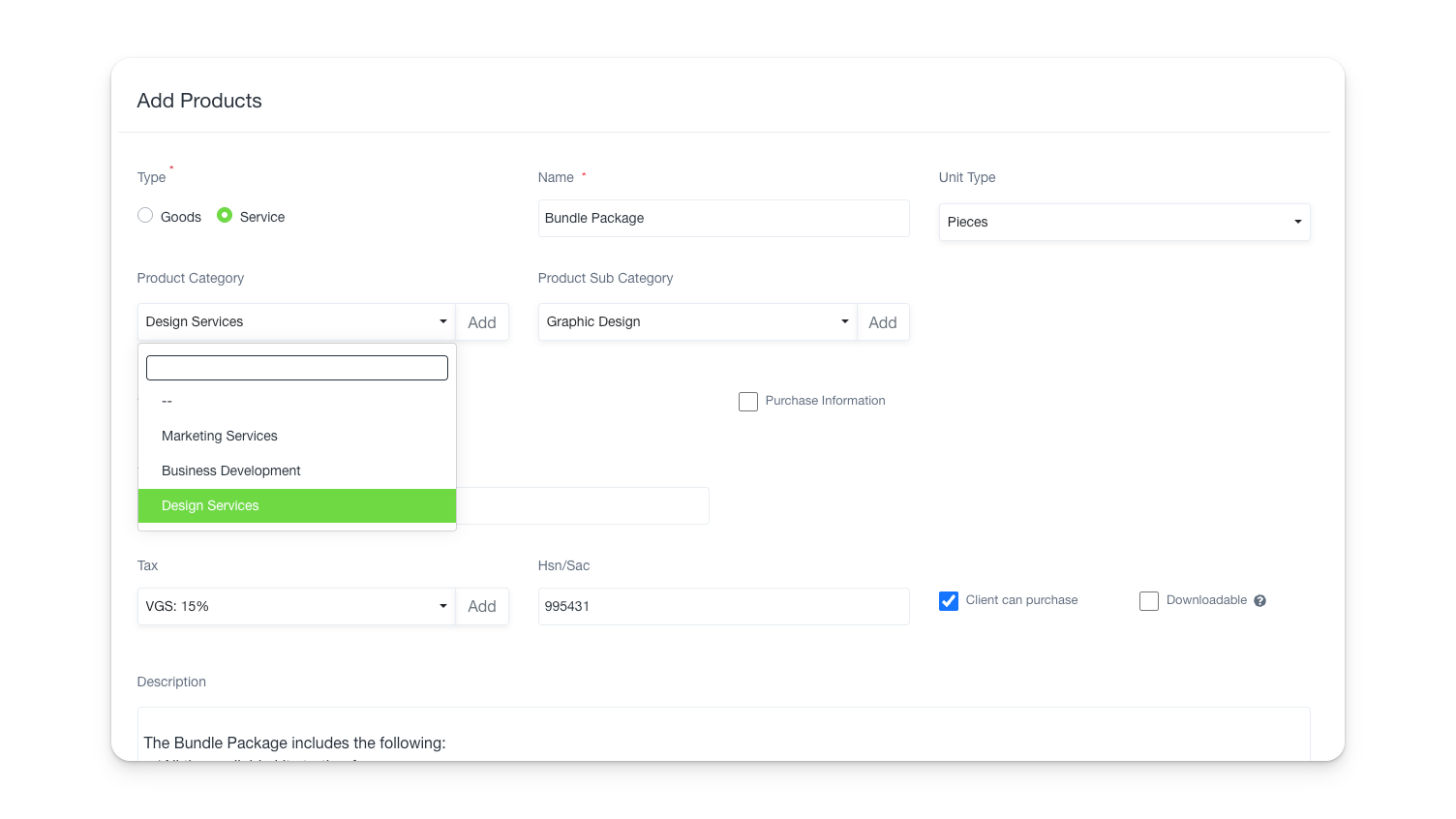1456x819 pixels.
Task: Choose the blank -- category option
Action: (x=297, y=401)
